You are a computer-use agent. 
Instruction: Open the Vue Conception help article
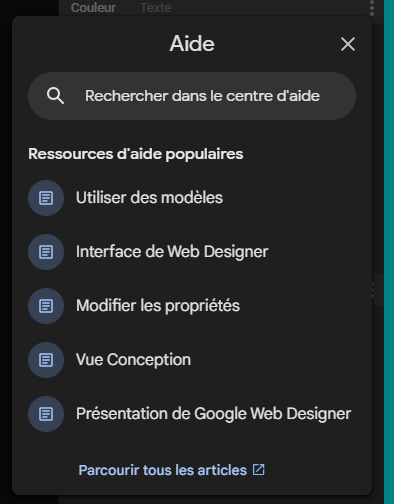pyautogui.click(x=133, y=360)
